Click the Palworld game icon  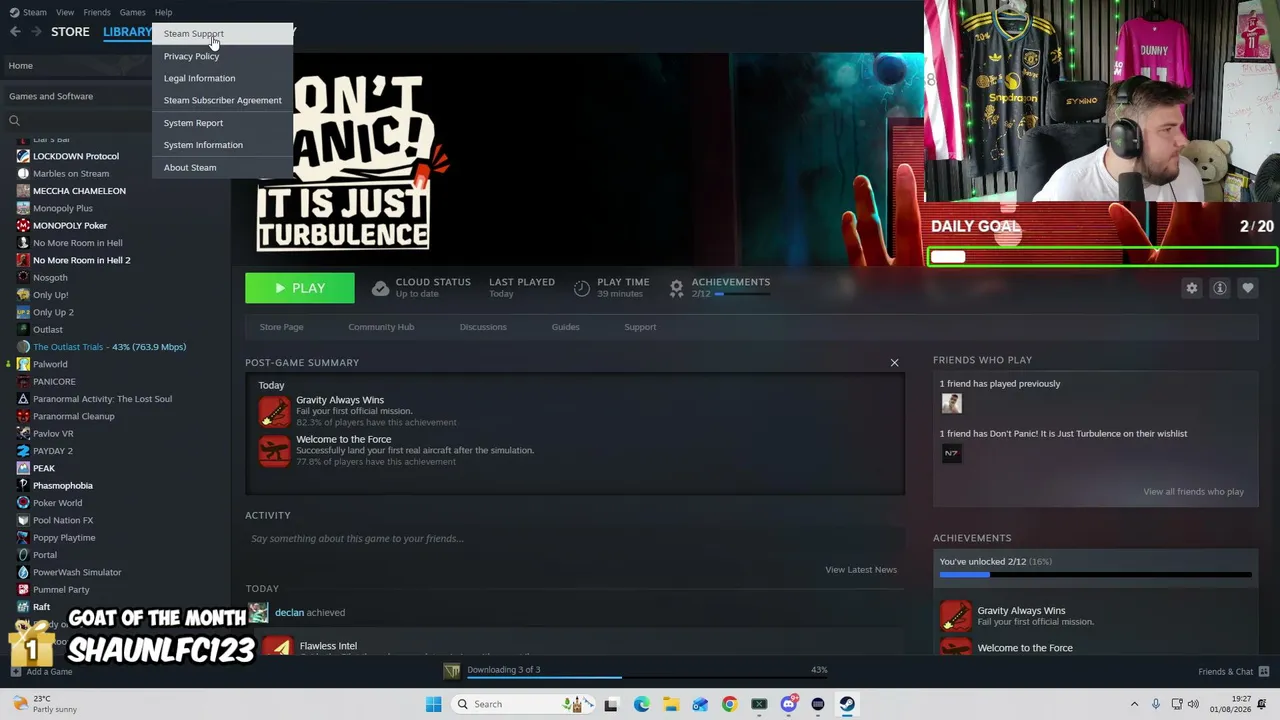click(x=23, y=364)
